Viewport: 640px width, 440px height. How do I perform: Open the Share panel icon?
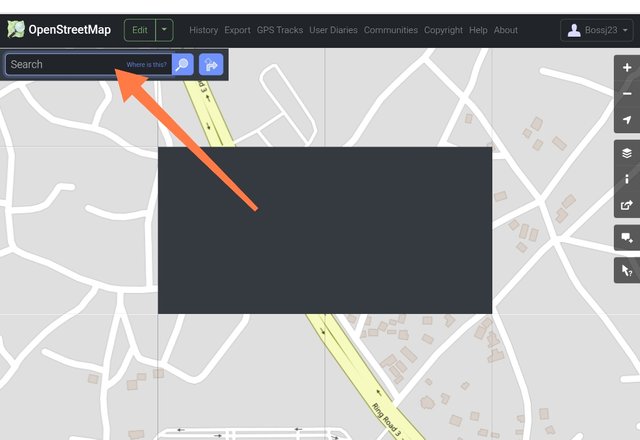coord(627,205)
